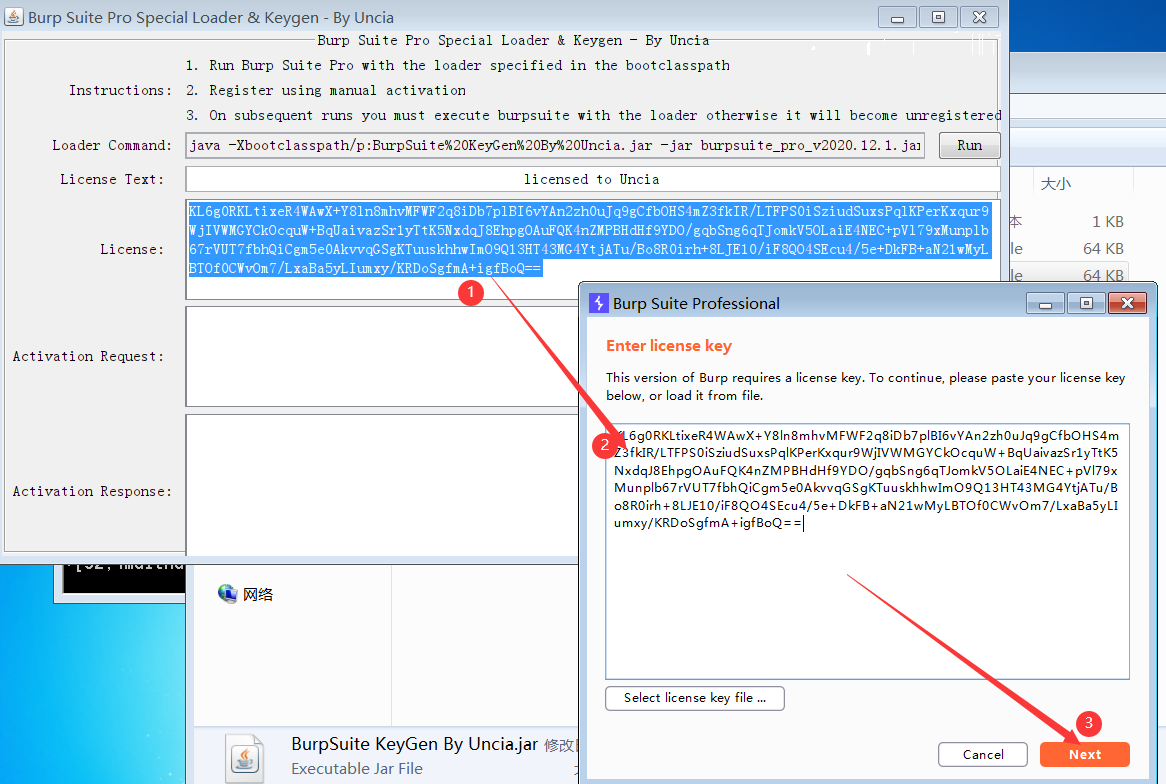Click the Executable Jar File type label
1166x784 pixels.
tap(356, 768)
